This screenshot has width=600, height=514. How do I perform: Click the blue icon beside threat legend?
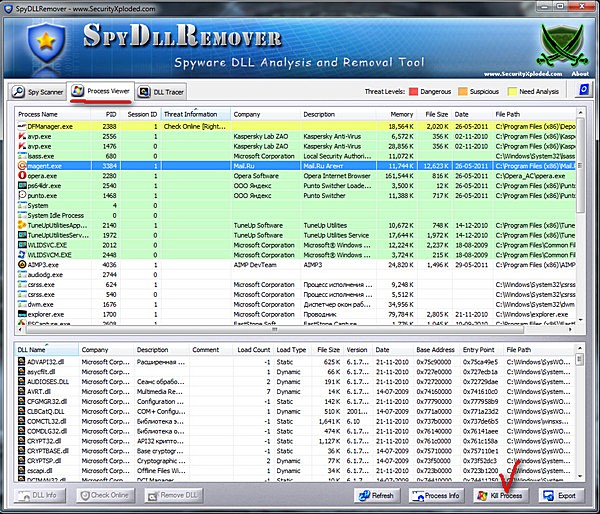583,91
